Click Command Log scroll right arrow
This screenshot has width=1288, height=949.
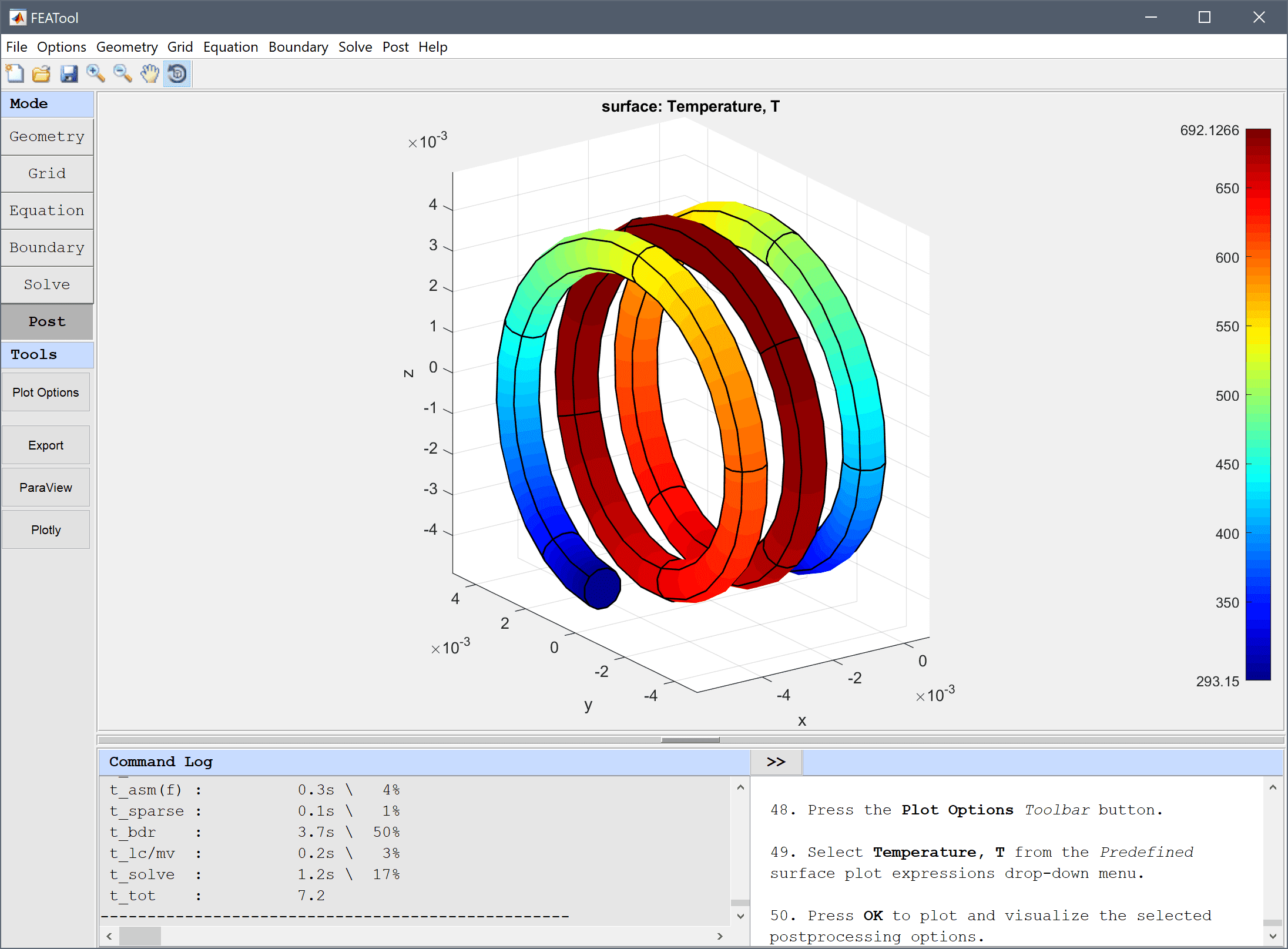720,936
